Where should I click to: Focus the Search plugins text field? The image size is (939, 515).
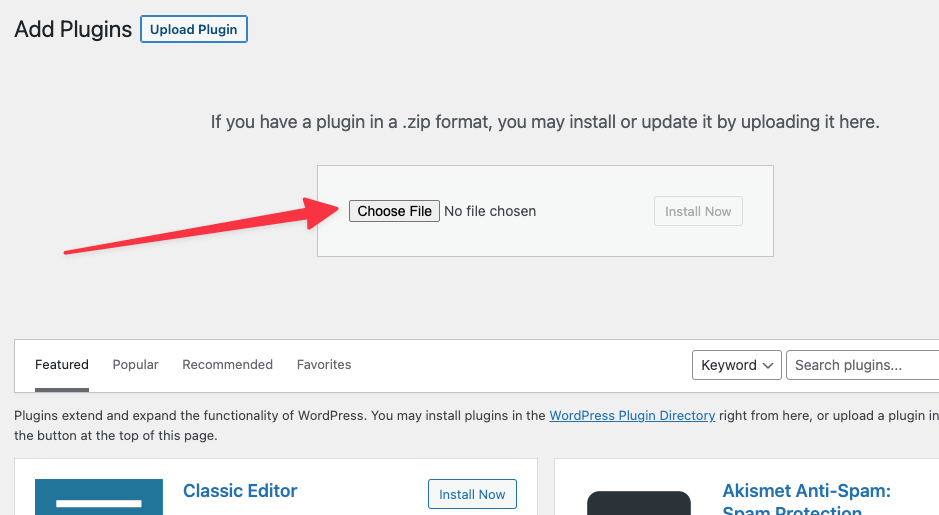click(862, 365)
